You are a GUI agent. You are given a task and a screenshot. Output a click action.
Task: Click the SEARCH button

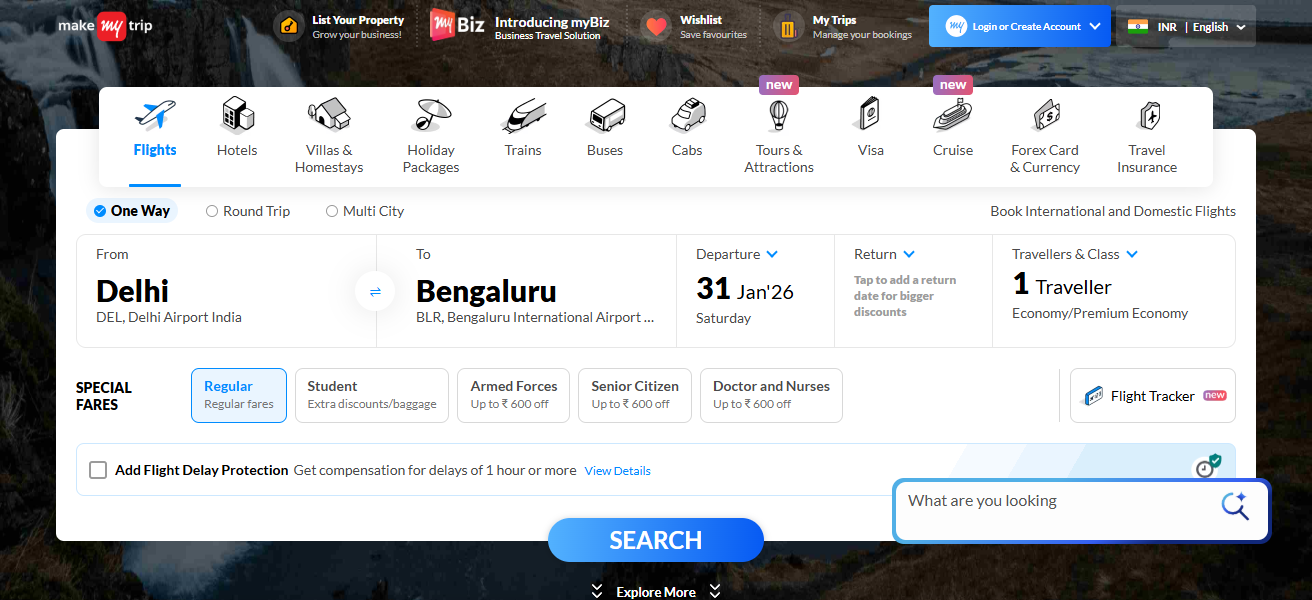click(x=655, y=540)
